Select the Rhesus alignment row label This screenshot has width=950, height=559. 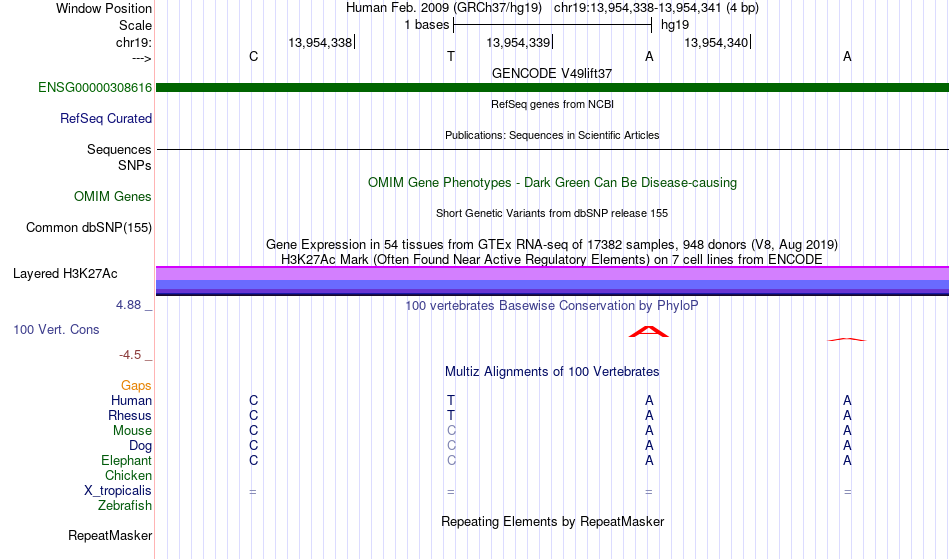click(130, 415)
